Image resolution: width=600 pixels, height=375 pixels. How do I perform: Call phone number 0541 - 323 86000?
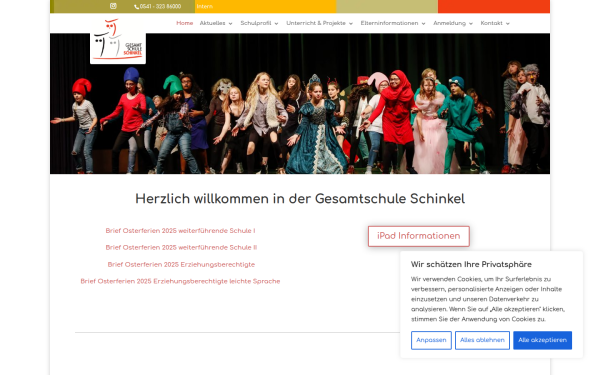pyautogui.click(x=160, y=7)
